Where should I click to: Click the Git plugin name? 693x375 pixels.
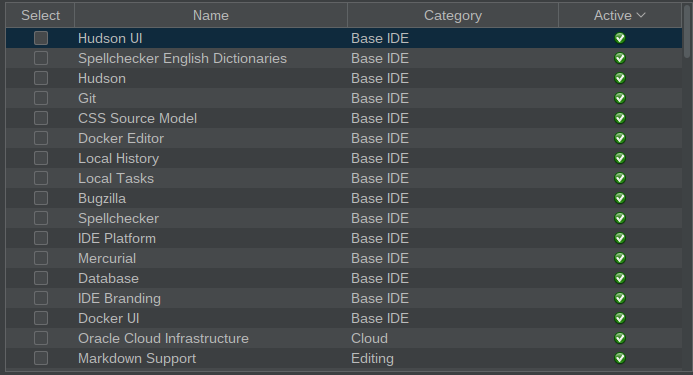87,98
